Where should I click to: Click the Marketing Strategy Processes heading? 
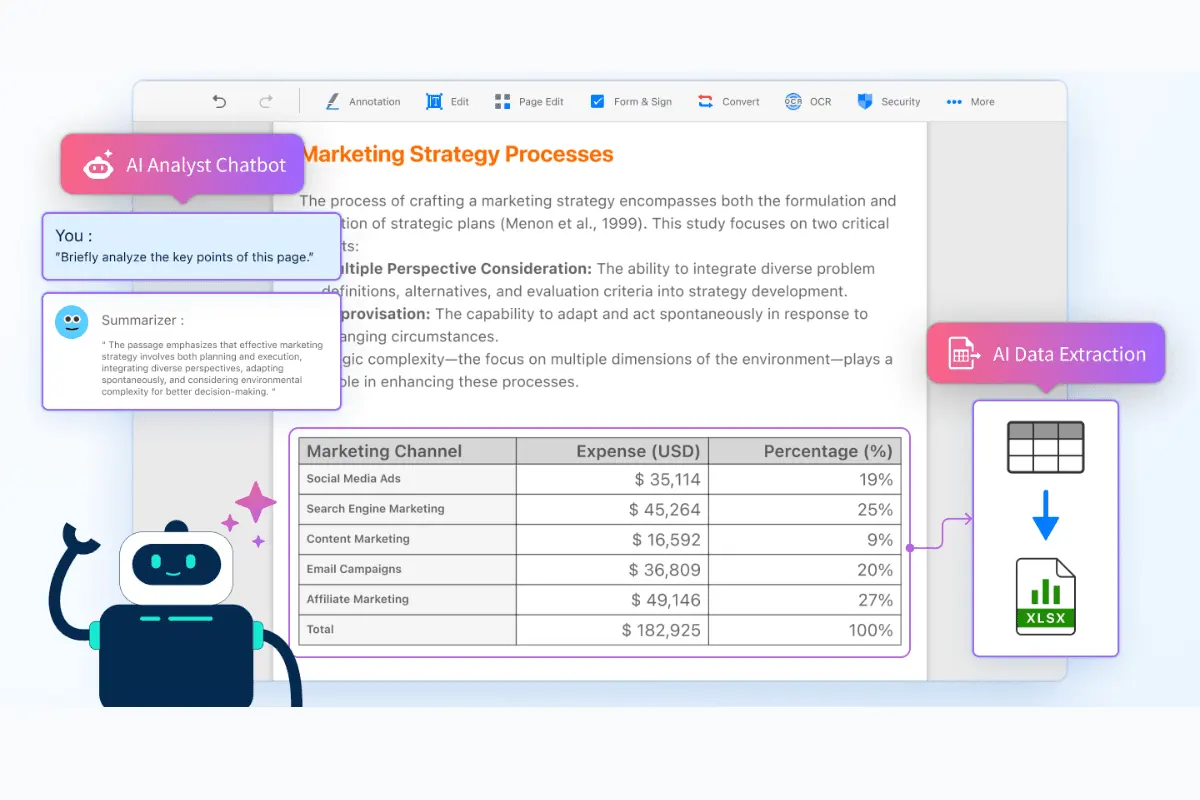coord(457,154)
